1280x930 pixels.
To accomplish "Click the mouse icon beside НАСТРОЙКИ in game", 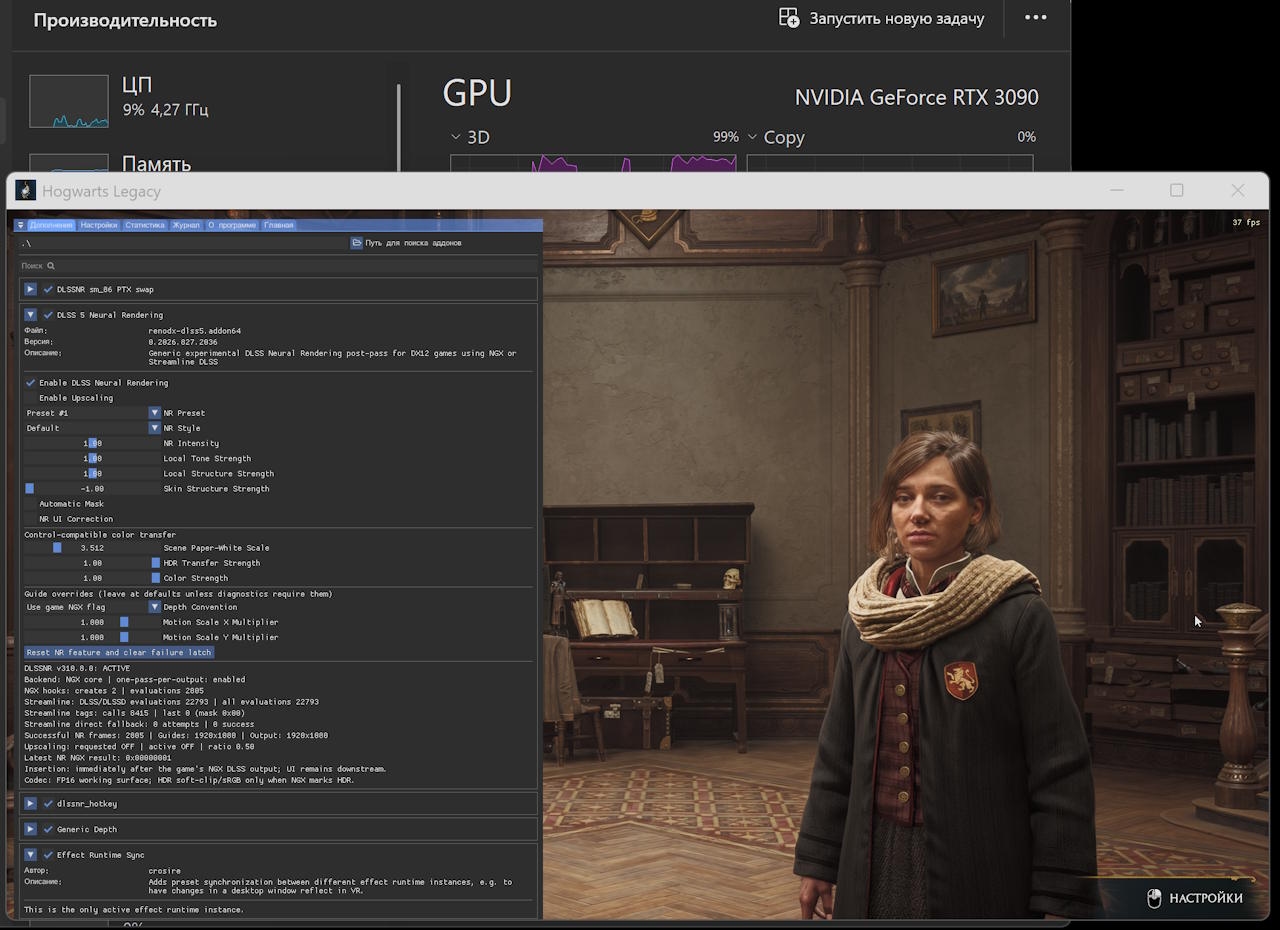I will 1154,898.
